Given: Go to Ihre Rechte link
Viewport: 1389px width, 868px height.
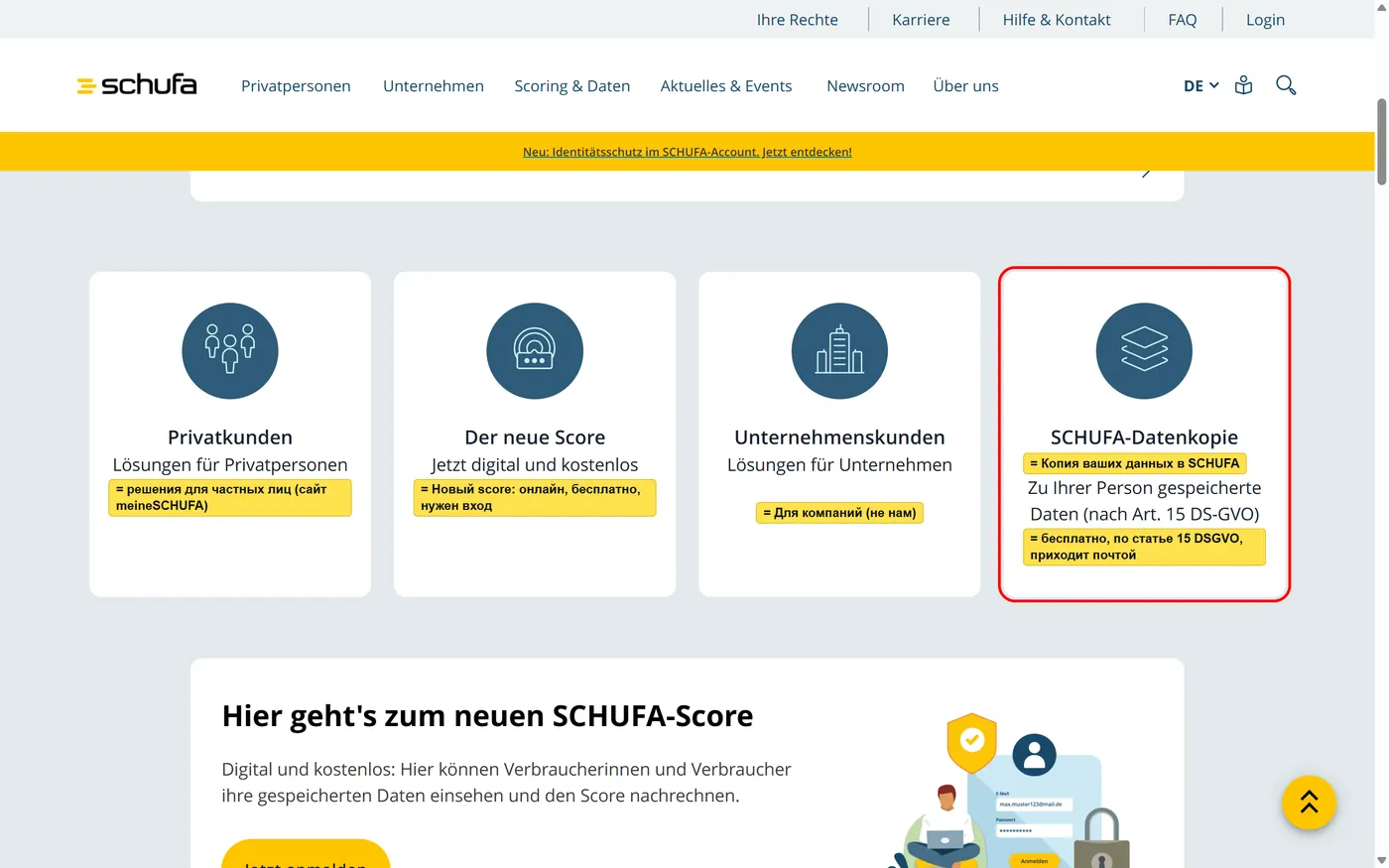Looking at the screenshot, I should [797, 20].
